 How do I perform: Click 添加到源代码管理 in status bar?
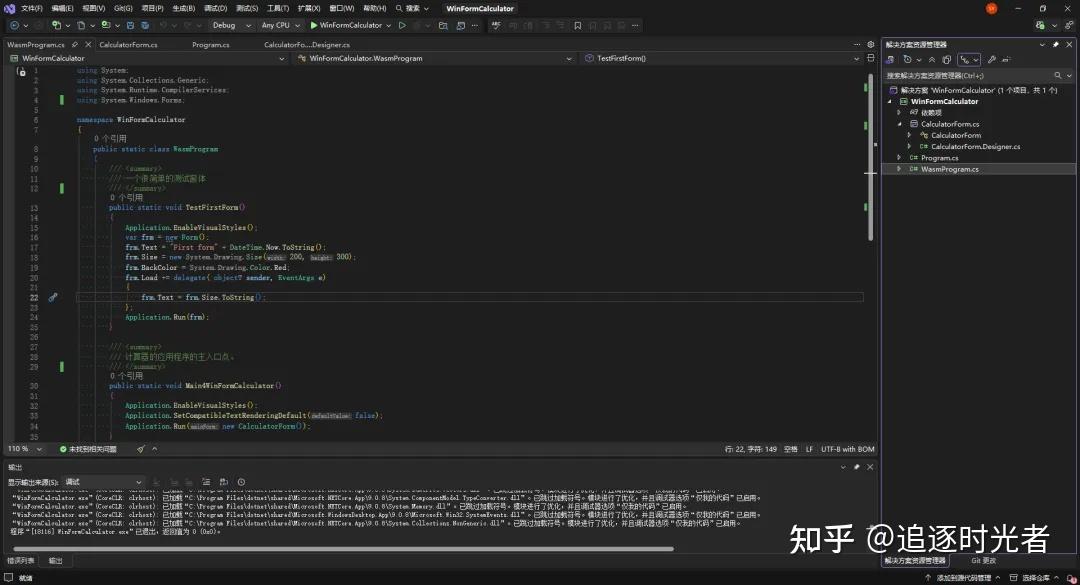coord(962,578)
